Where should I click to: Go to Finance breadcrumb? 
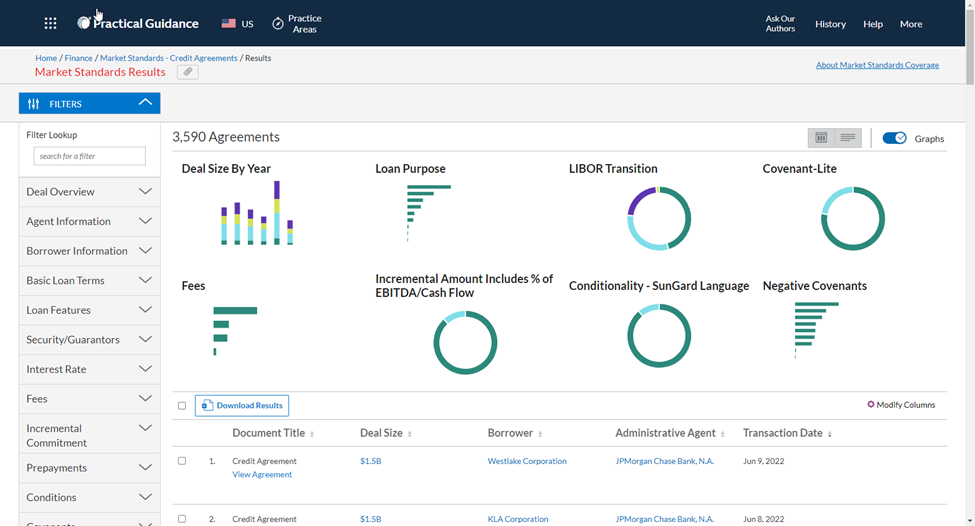pyautogui.click(x=78, y=58)
